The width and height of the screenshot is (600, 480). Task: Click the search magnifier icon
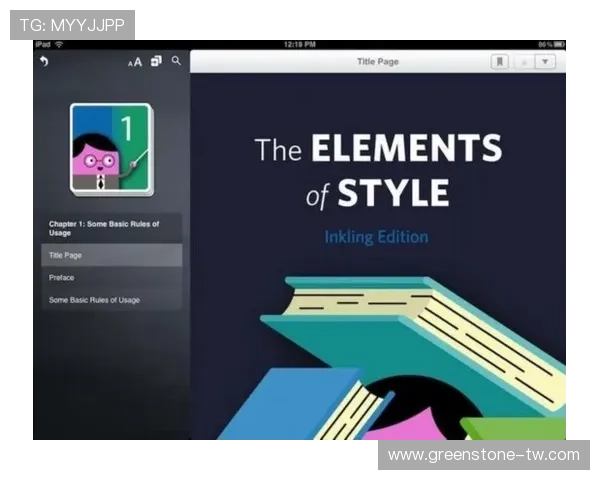click(x=176, y=61)
